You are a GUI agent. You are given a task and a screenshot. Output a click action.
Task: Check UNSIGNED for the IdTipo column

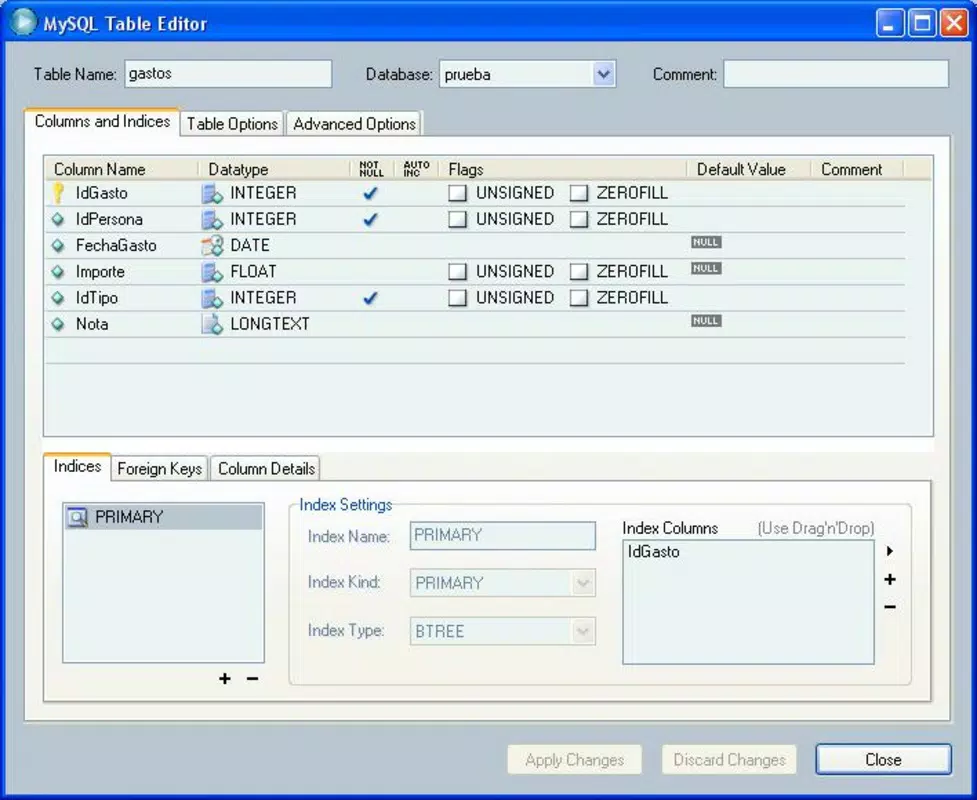coord(457,298)
